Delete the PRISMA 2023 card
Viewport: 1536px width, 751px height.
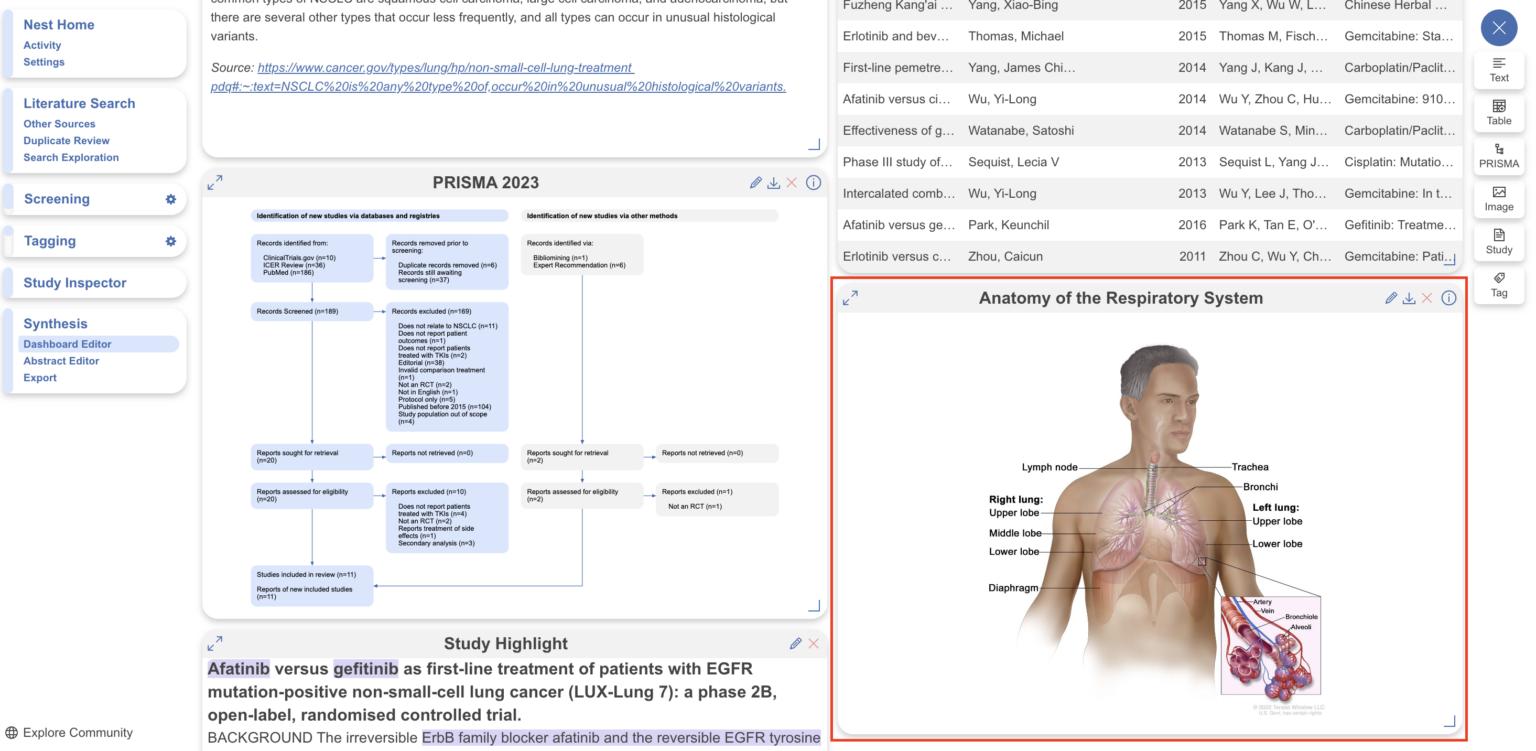(x=792, y=183)
